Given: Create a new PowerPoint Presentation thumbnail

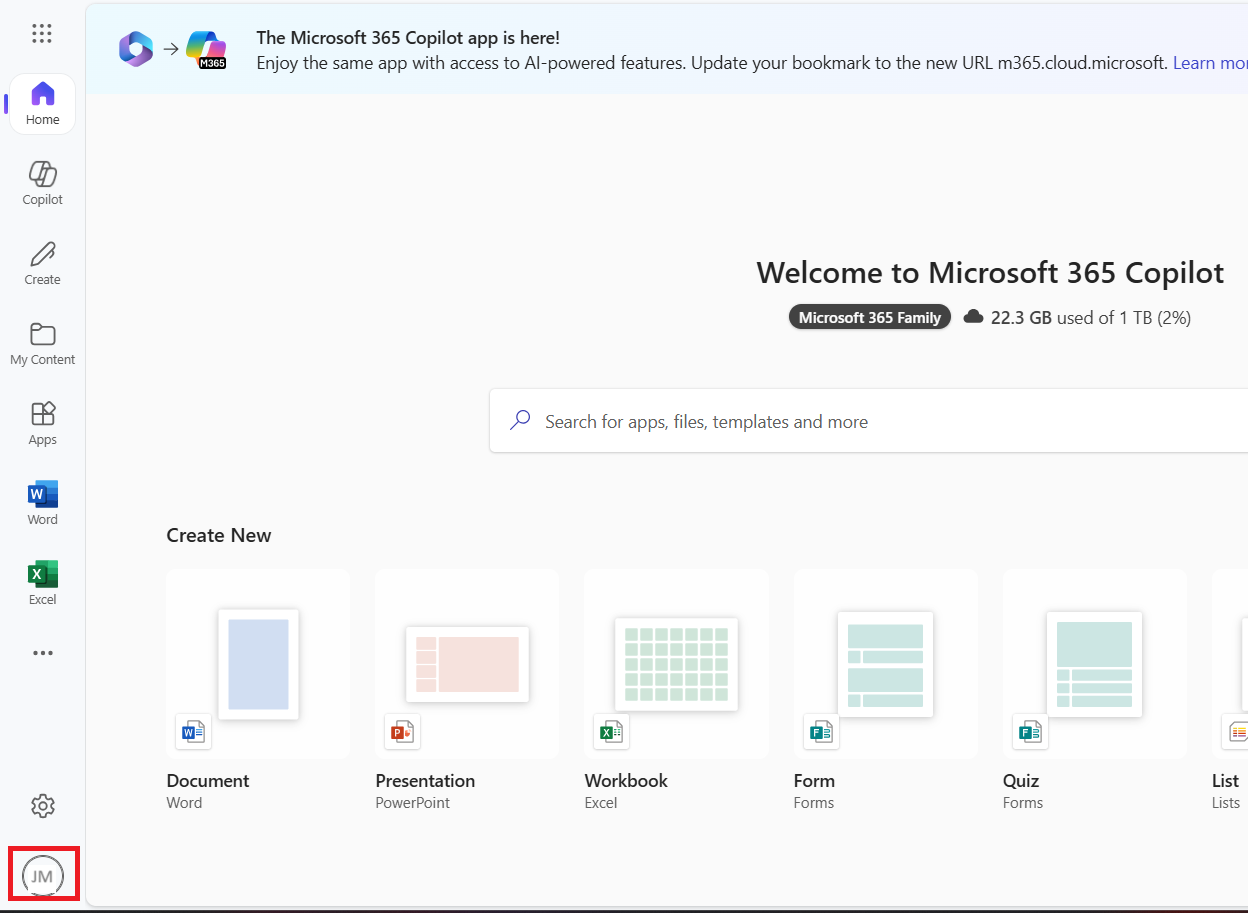Looking at the screenshot, I should tap(467, 664).
